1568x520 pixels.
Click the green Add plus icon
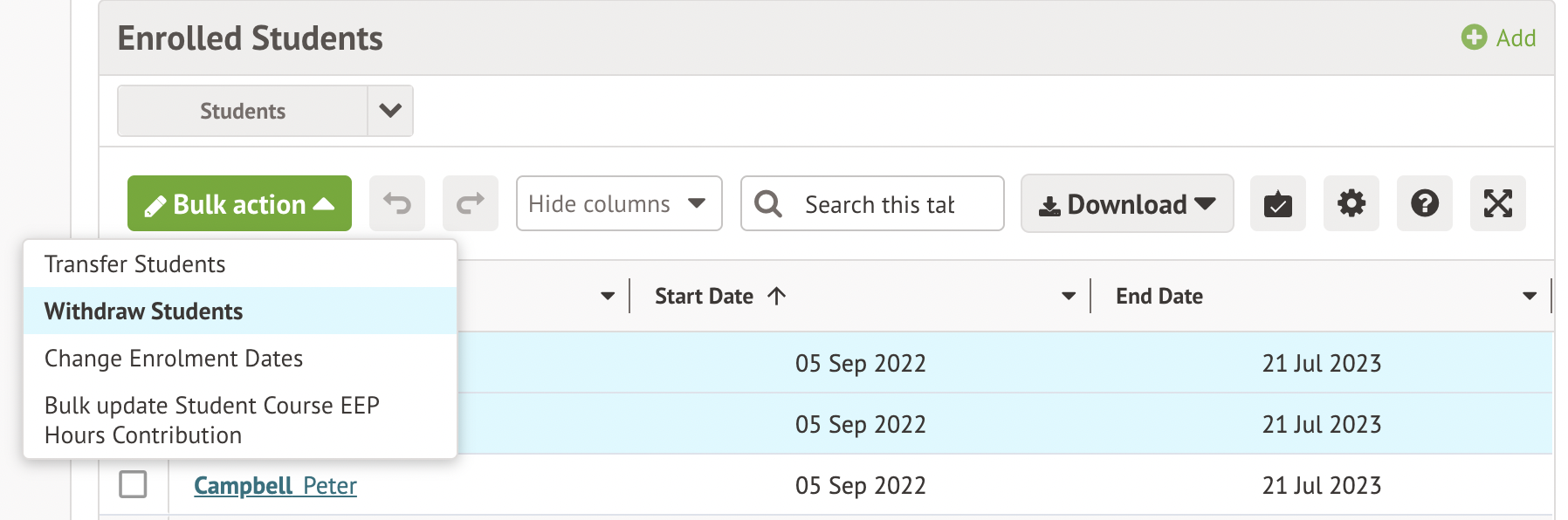(1474, 38)
